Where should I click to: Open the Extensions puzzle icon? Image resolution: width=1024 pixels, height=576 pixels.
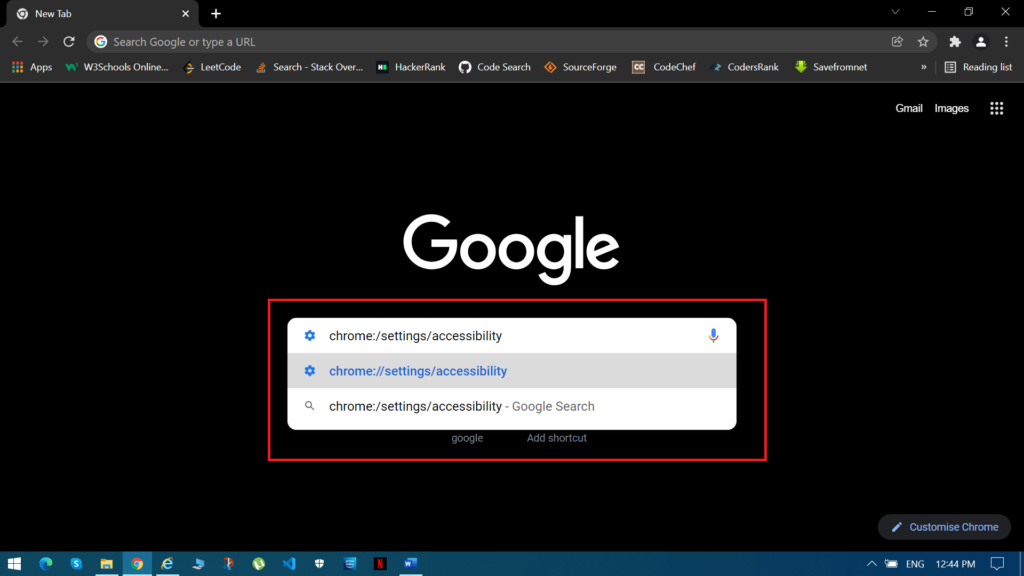click(955, 42)
